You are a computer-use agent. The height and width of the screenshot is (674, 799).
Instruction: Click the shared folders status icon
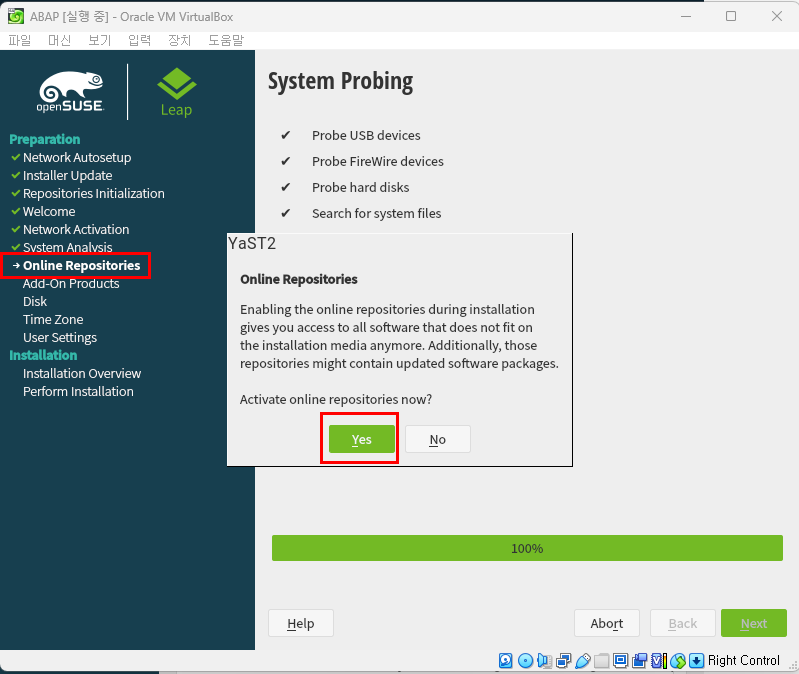pos(601,661)
